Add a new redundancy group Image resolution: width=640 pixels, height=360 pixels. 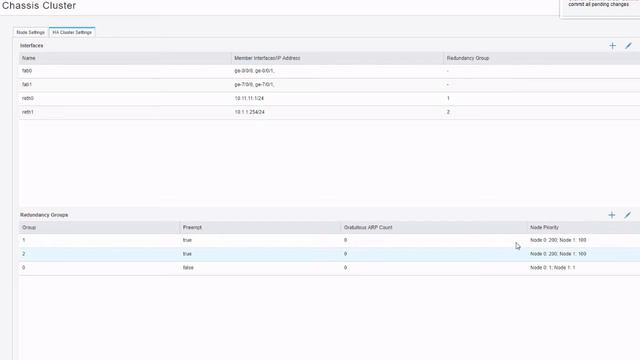611,215
